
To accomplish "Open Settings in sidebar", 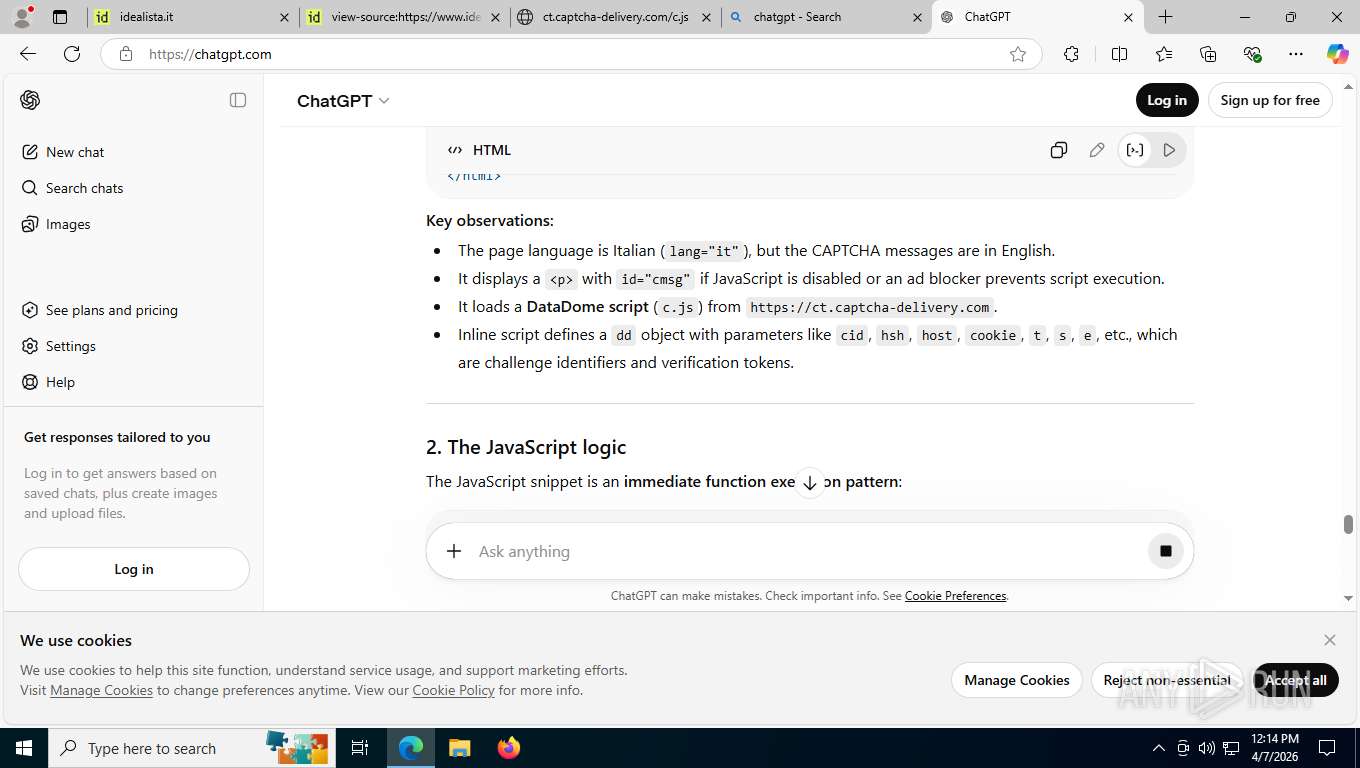I will click(x=70, y=346).
